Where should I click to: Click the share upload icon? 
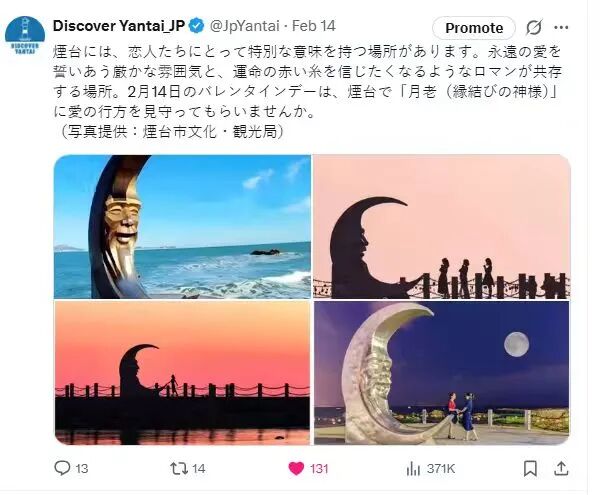tap(561, 468)
